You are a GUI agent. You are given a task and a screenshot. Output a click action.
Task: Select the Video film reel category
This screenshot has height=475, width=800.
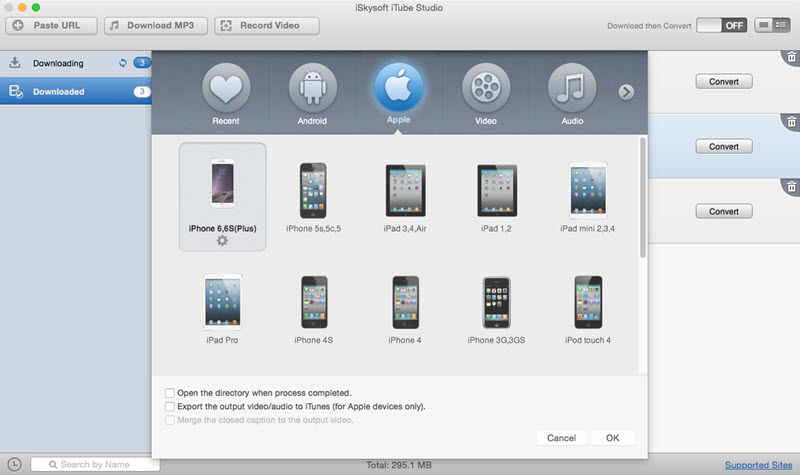(x=486, y=88)
